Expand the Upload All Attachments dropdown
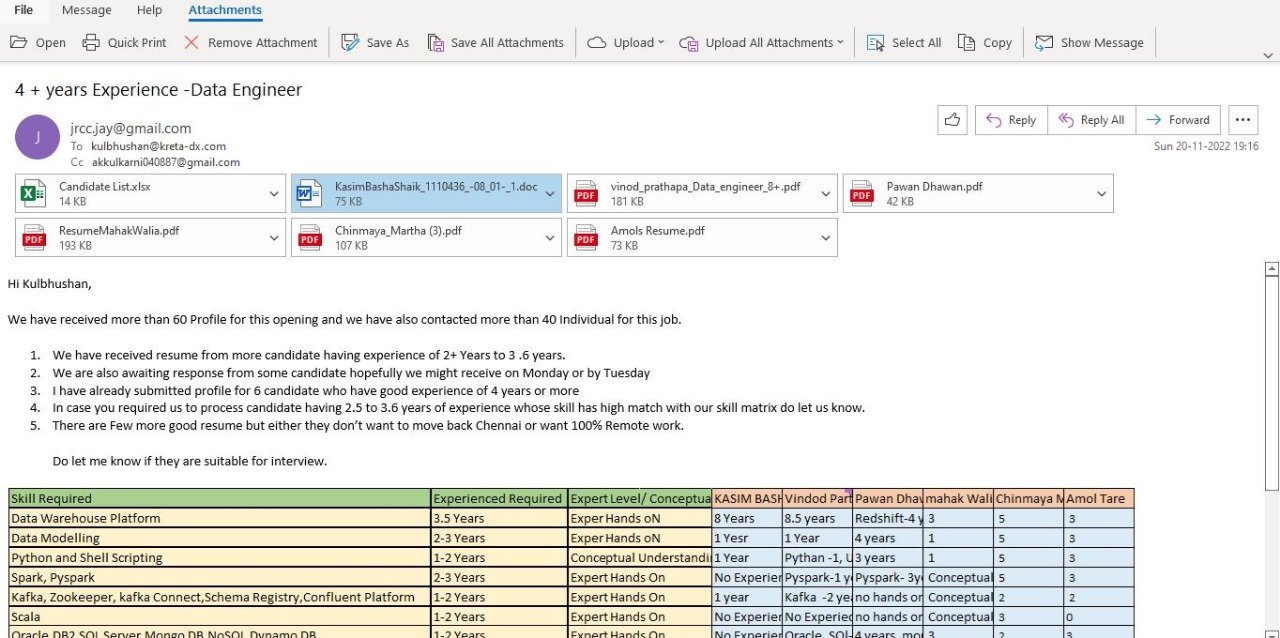 839,43
